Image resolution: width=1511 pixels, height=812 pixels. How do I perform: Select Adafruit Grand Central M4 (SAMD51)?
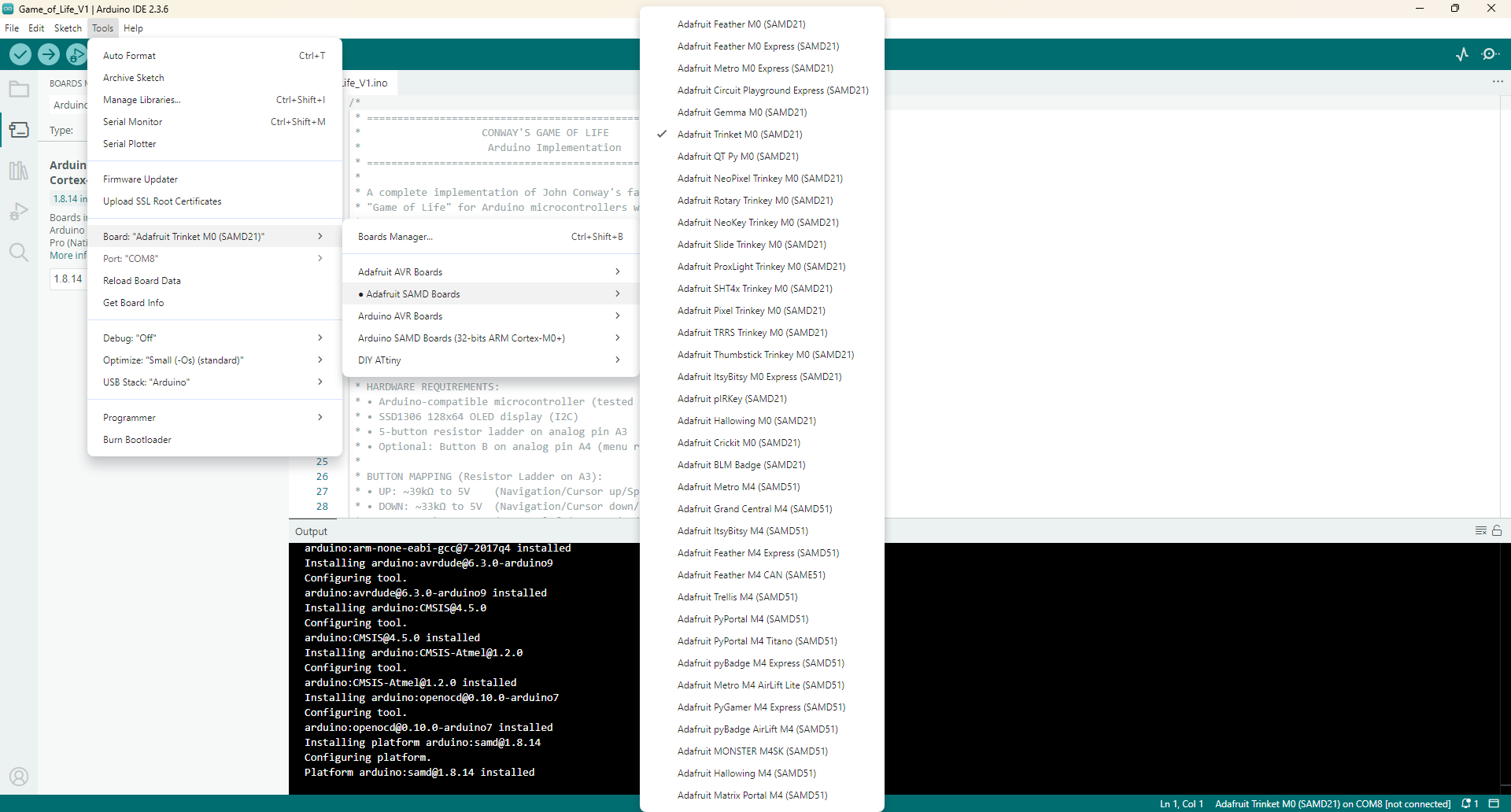762,509
